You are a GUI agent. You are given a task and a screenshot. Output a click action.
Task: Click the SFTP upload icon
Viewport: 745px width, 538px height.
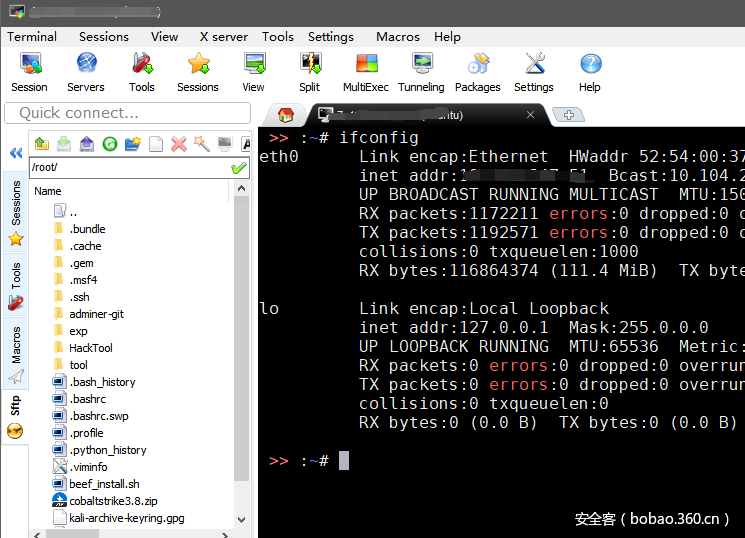click(x=86, y=144)
